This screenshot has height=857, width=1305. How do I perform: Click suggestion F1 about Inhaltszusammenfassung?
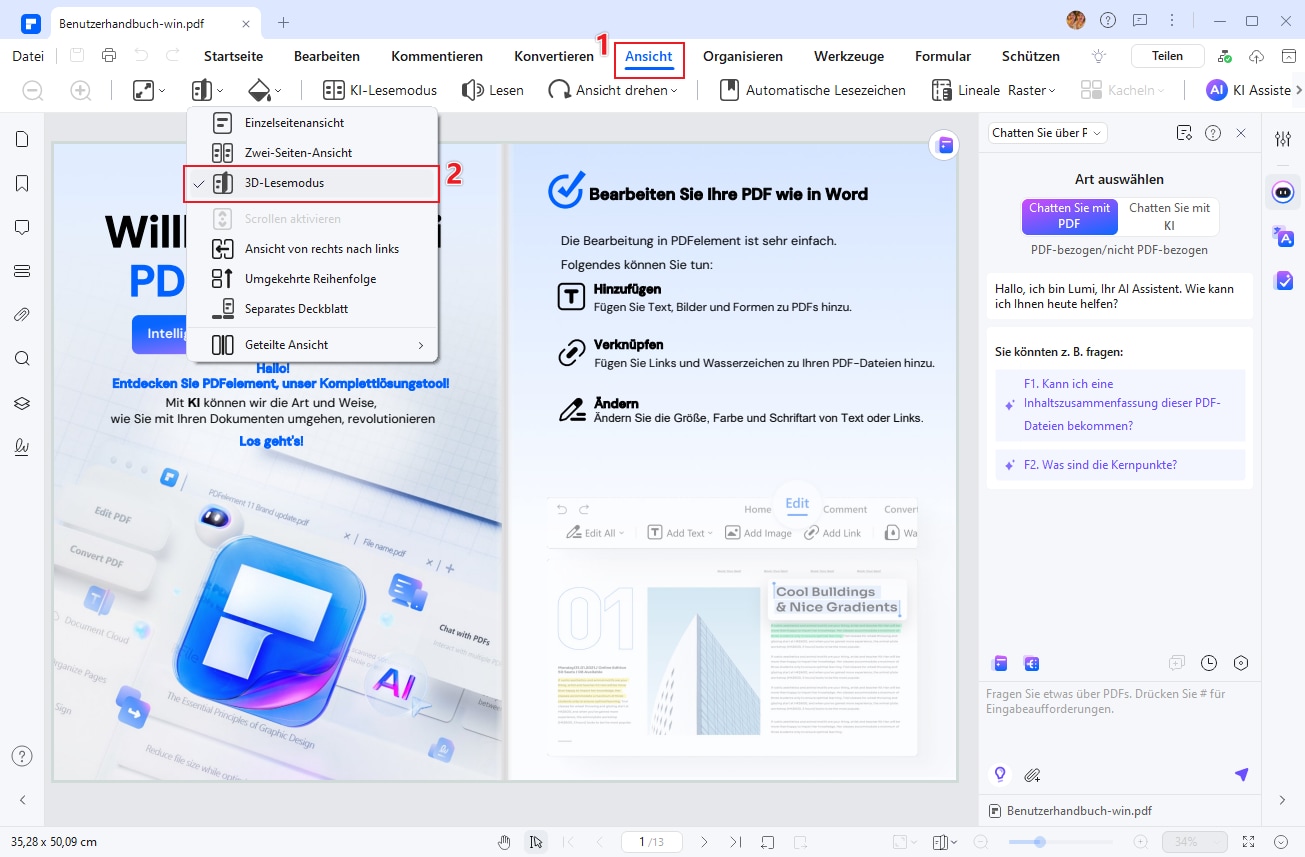[x=1121, y=405]
